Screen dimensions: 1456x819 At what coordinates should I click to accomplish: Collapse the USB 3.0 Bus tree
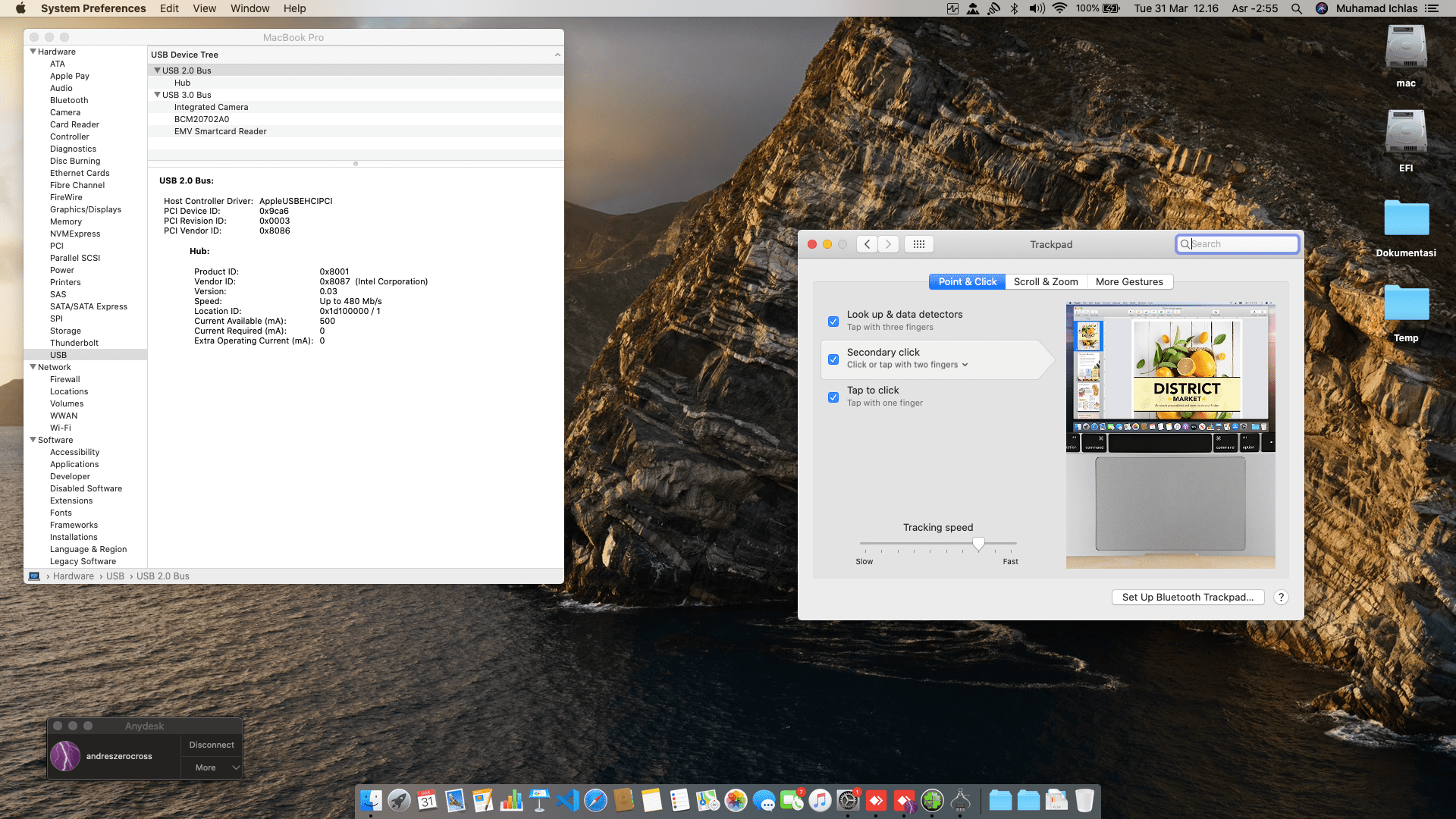[x=157, y=95]
